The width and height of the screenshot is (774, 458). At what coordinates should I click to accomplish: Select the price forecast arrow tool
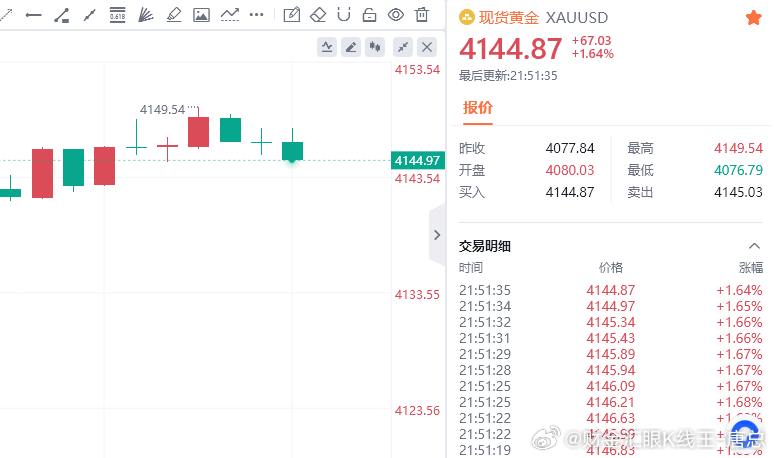(230, 15)
